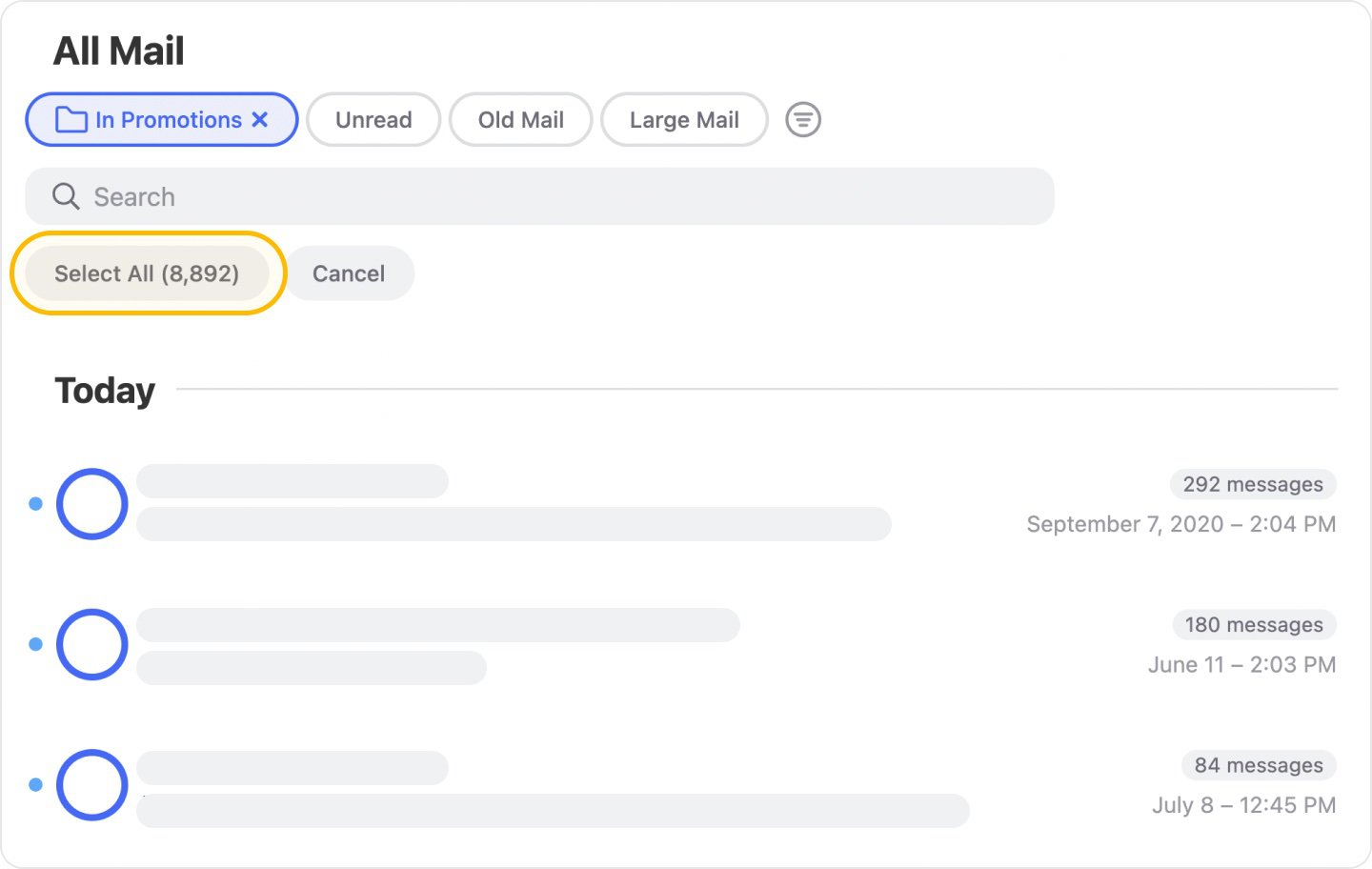The height and width of the screenshot is (869, 1372).
Task: Open the filter options icon
Action: 802,119
